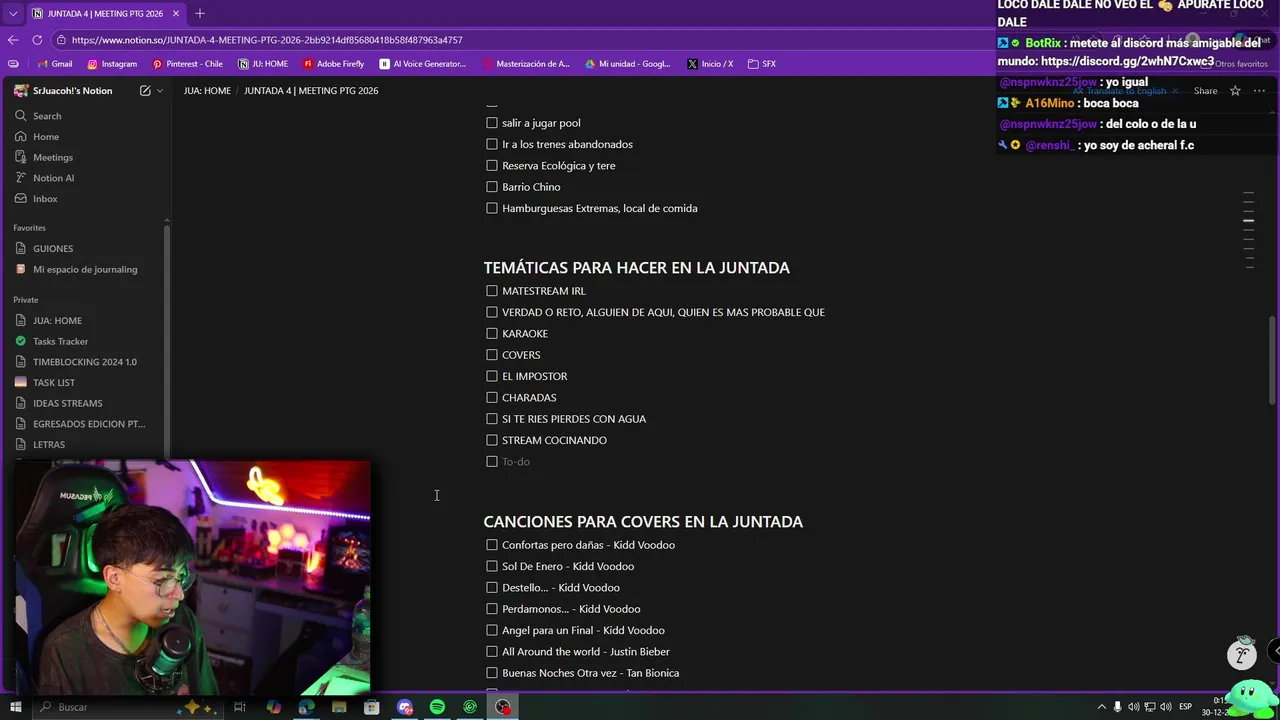Image resolution: width=1280 pixels, height=720 pixels.
Task: Open the browser tab list dropdown
Action: tap(13, 13)
